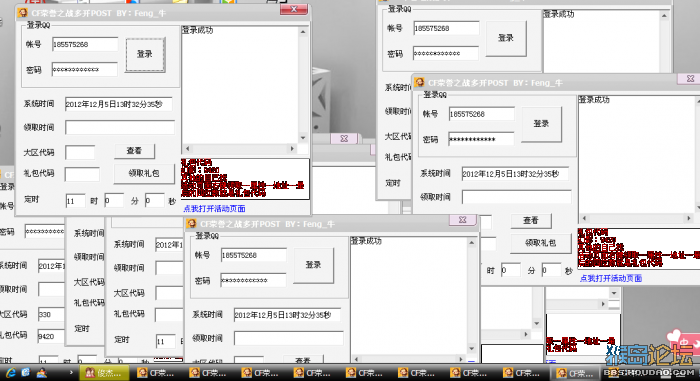
Task: Focus the 礼包代码 field containing 9420
Action: [x=51, y=336]
